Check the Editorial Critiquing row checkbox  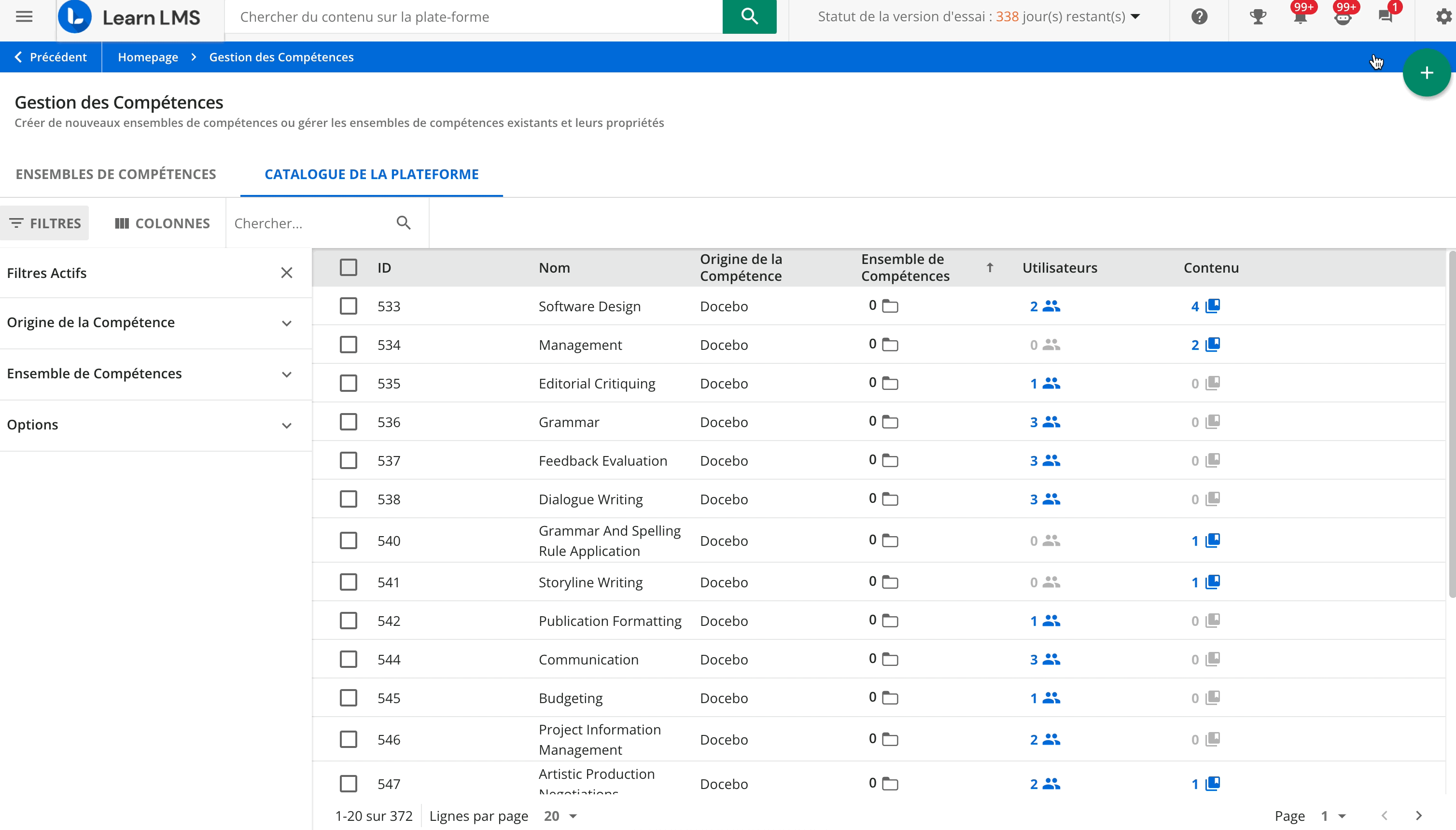(x=348, y=384)
